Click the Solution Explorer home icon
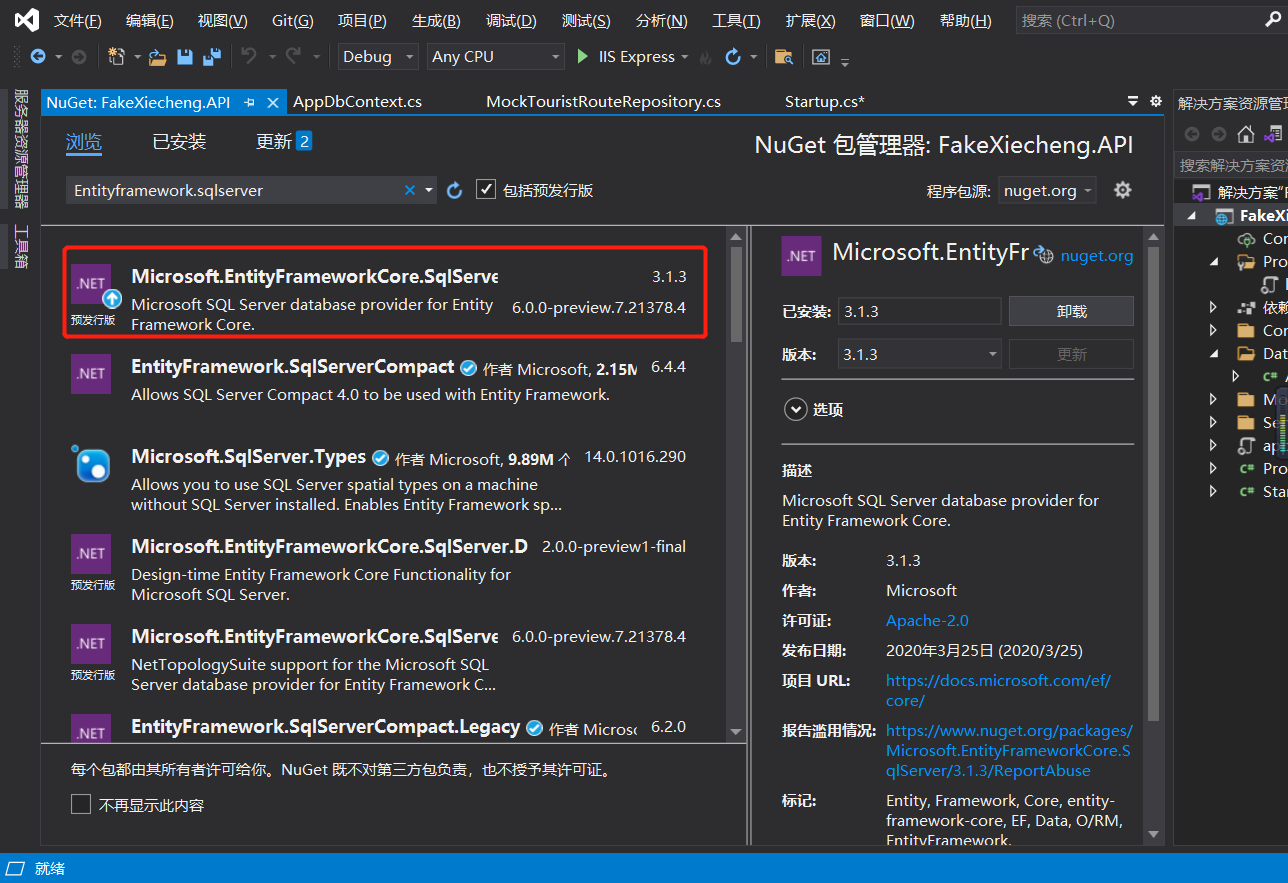 coord(1246,134)
